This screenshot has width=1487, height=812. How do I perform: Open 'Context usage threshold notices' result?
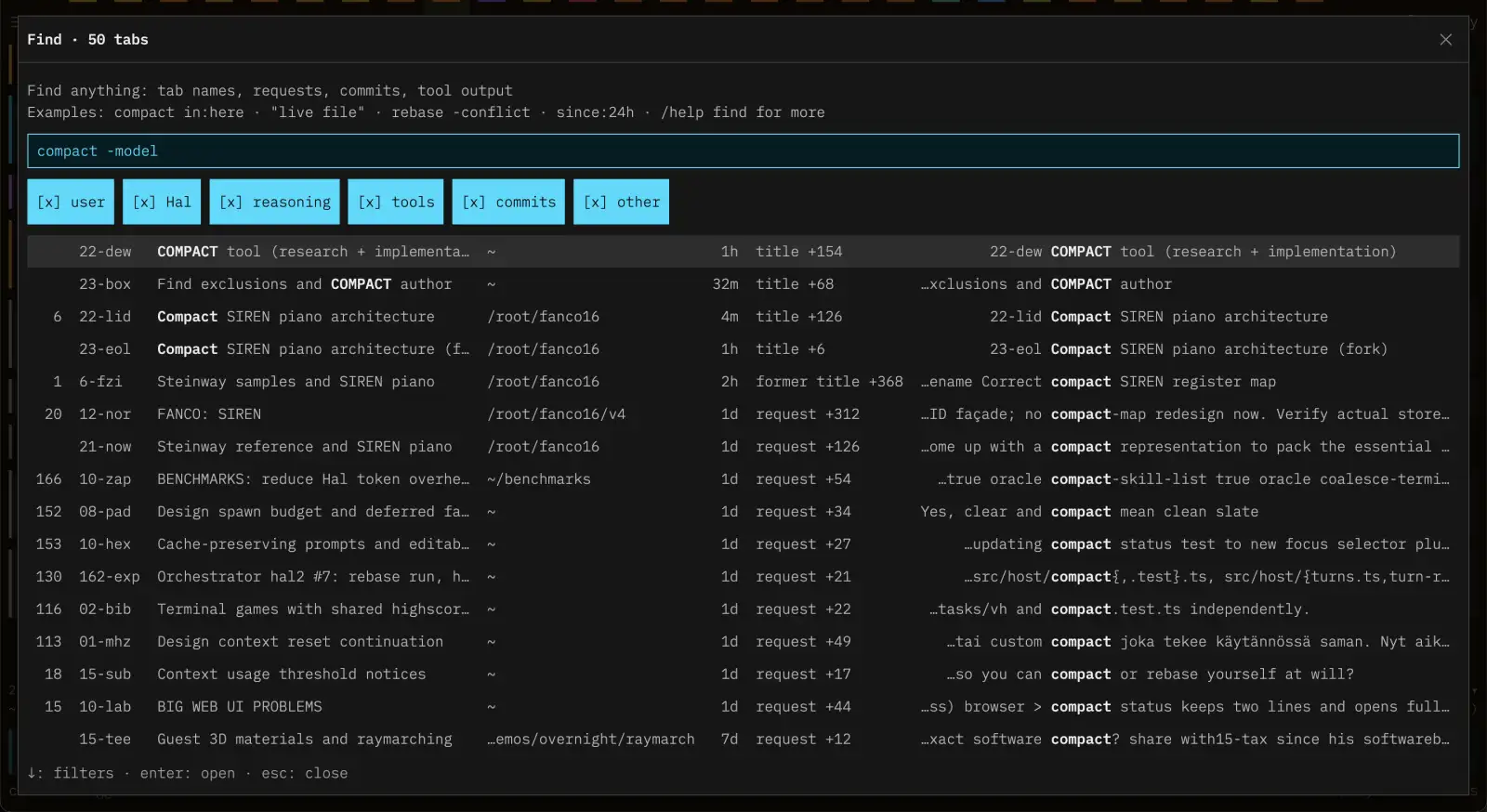743,674
